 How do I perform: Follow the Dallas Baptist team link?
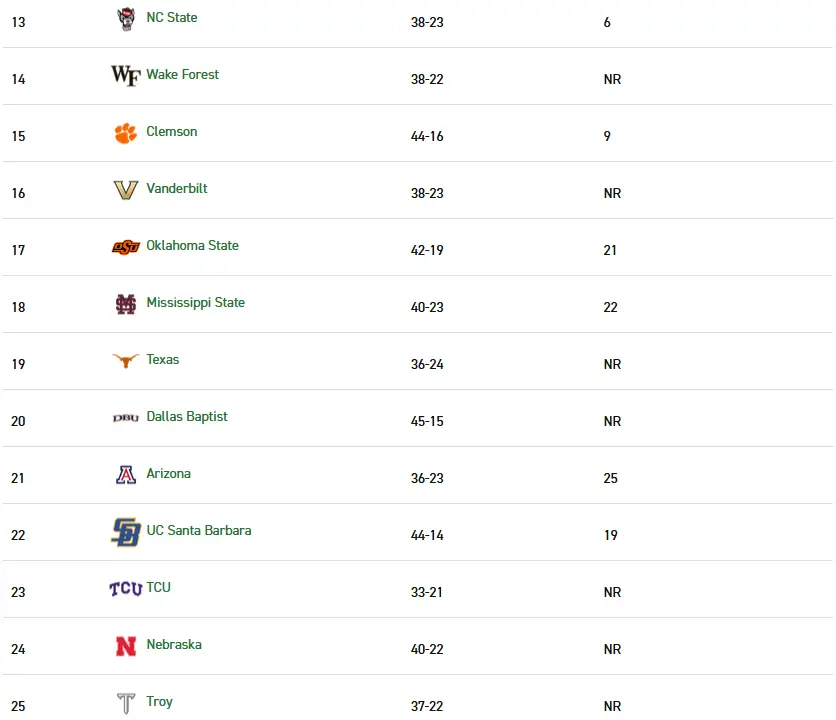[x=187, y=416]
